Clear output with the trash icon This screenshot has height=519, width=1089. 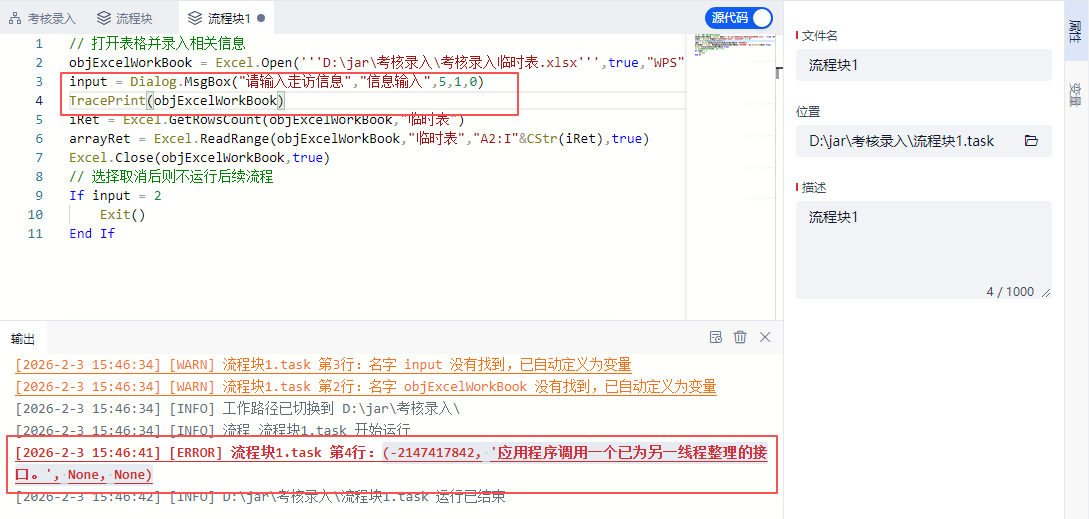point(740,337)
